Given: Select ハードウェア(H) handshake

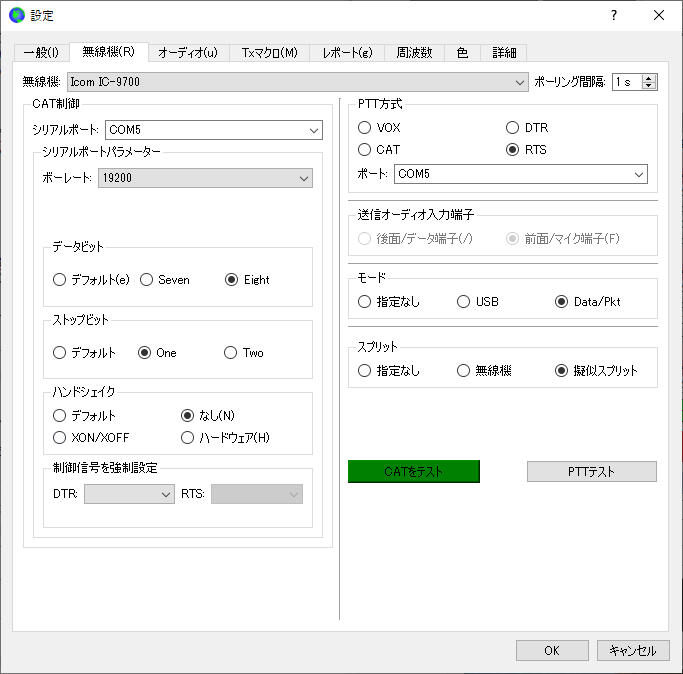Looking at the screenshot, I should [x=225, y=437].
